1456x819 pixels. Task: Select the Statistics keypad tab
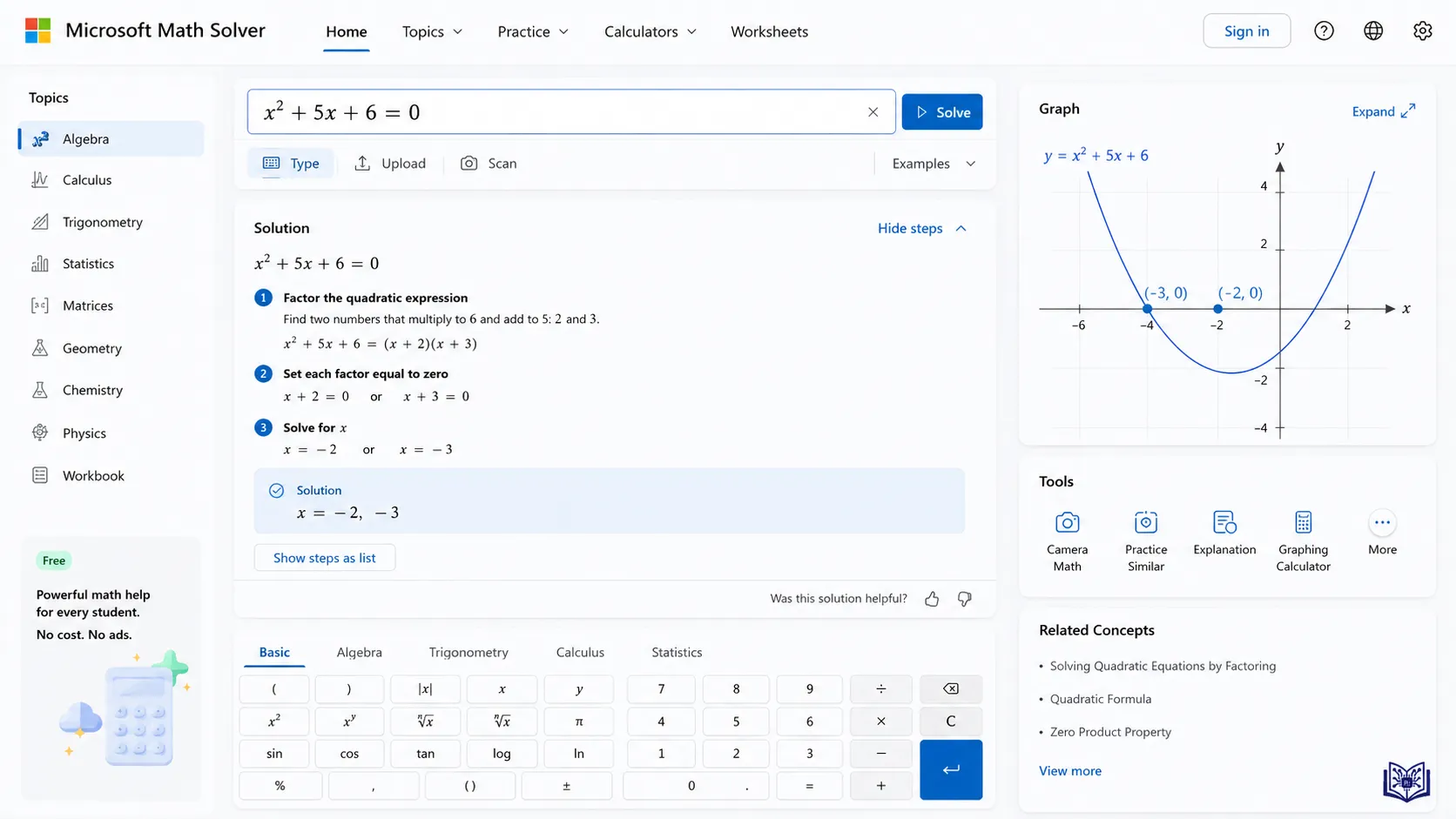click(x=677, y=652)
